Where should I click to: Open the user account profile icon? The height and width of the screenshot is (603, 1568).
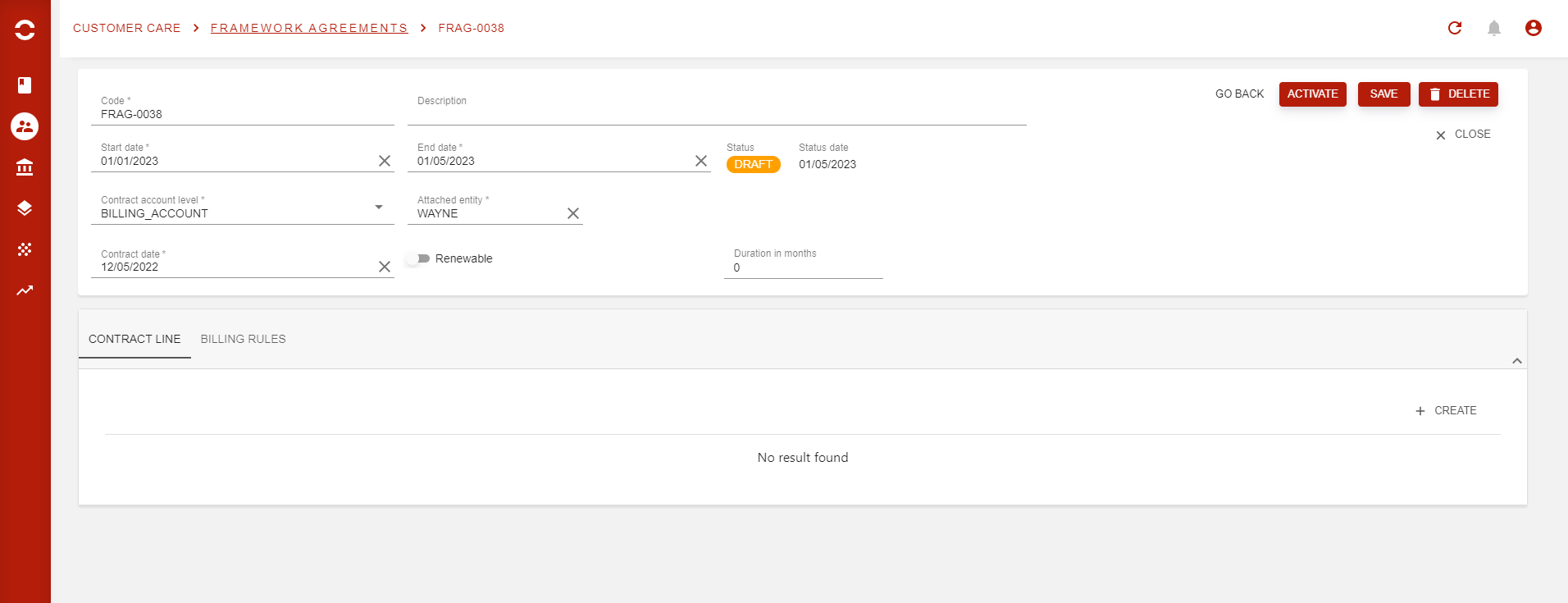1533,28
